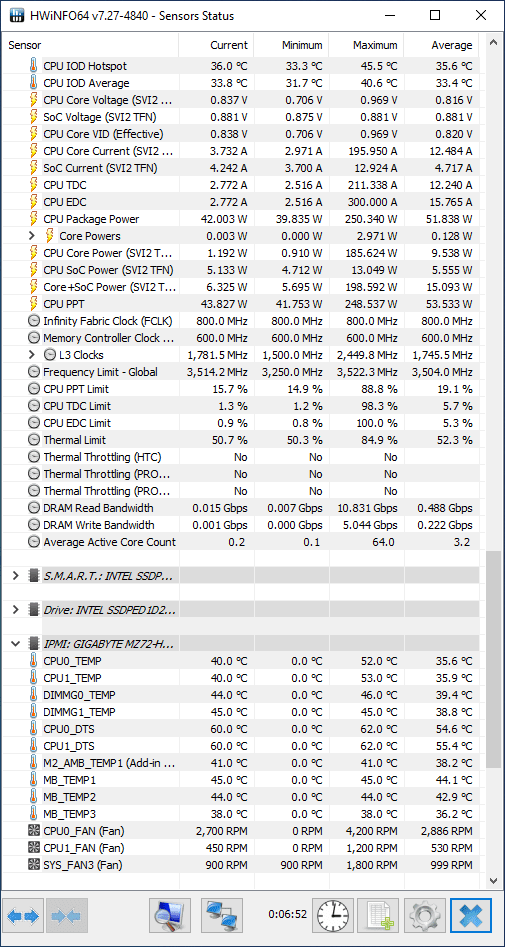Viewport: 505px width, 947px height.
Task: Select the Thermal Throttling (HTC) row
Action: [241, 457]
